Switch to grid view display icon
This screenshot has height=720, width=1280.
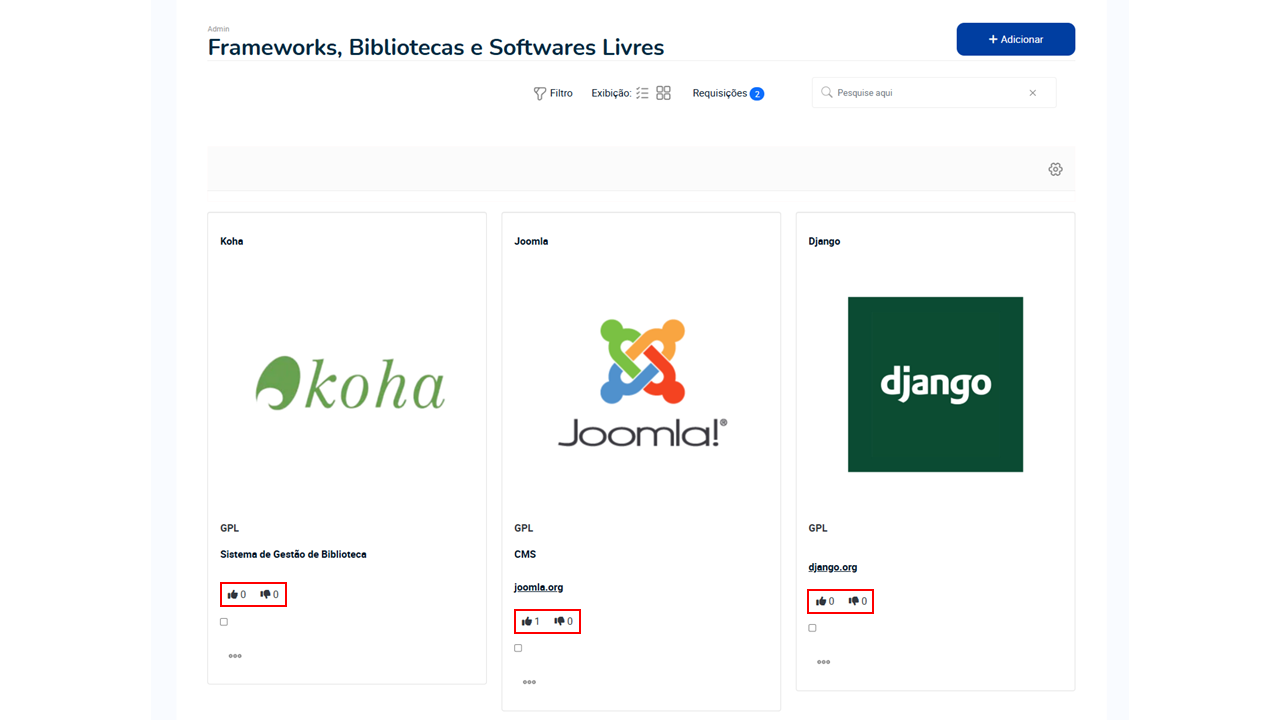pyautogui.click(x=663, y=93)
